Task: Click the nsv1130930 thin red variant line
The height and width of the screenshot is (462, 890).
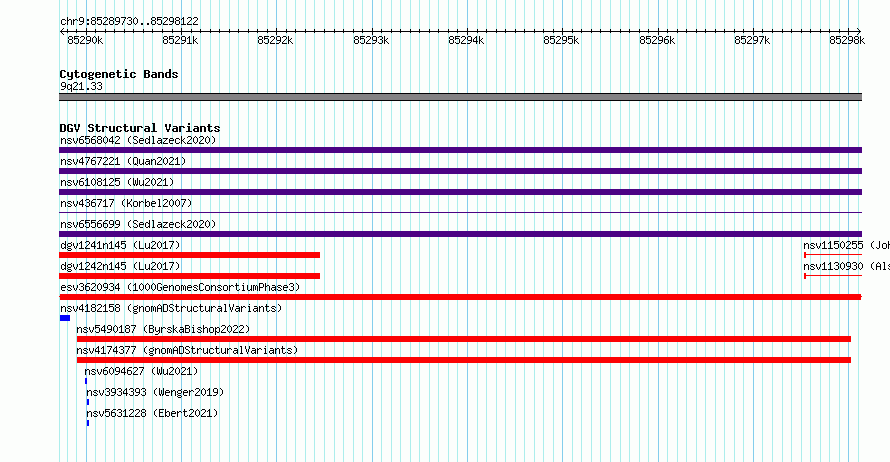Action: (x=833, y=276)
